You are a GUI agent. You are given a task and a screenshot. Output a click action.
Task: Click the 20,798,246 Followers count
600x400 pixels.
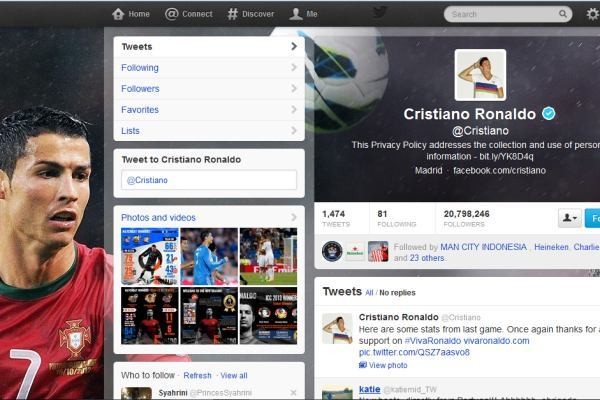[x=466, y=219]
